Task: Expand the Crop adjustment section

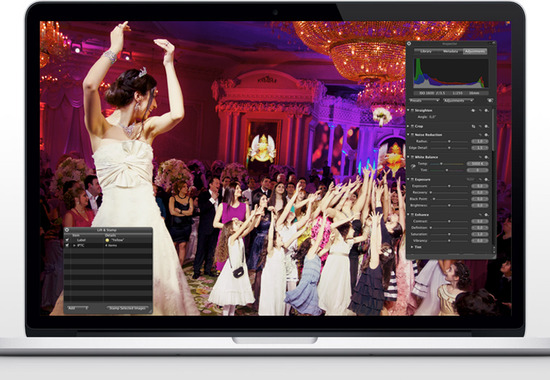Action: [408, 126]
